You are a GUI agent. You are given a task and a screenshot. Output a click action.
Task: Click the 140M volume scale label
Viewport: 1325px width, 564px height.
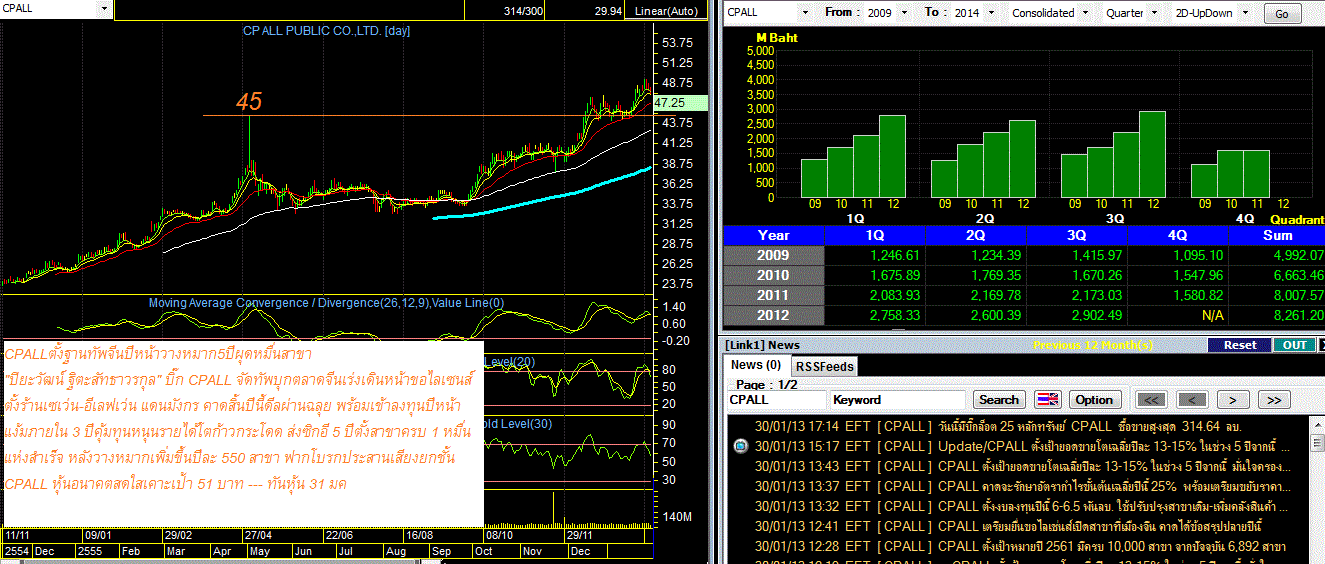pos(678,516)
